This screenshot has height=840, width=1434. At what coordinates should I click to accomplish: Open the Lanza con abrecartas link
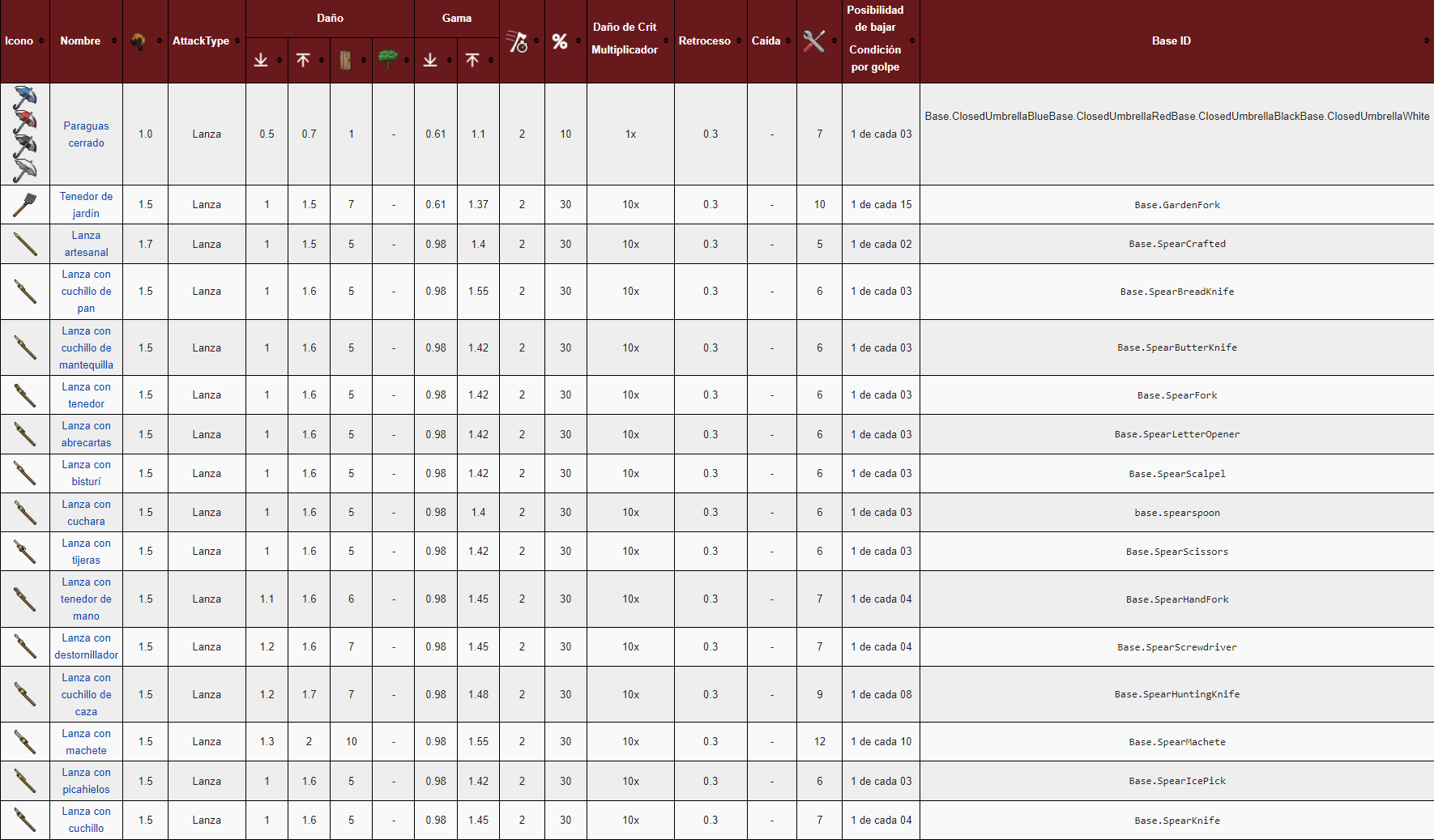tap(86, 434)
